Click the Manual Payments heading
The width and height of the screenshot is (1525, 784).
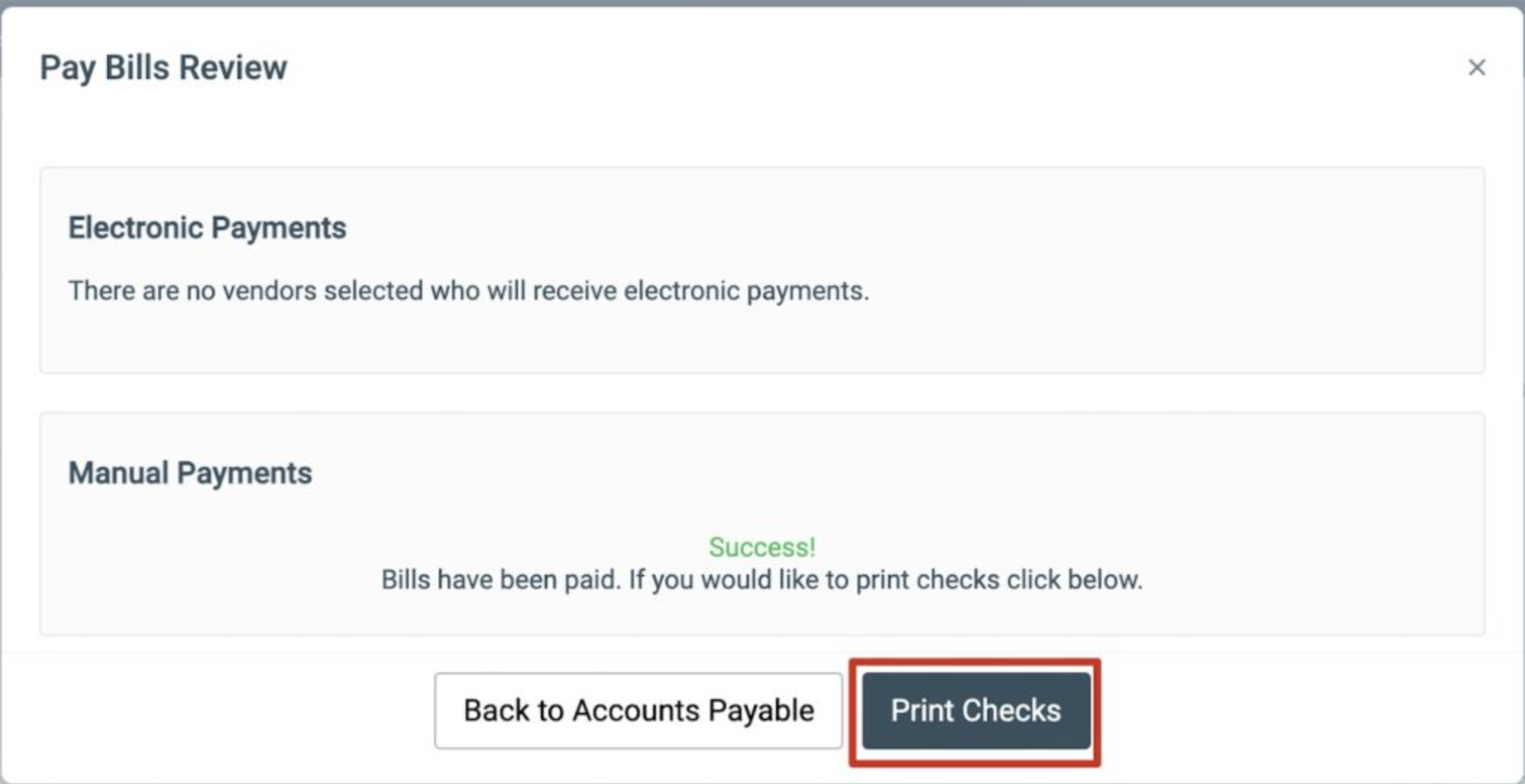(x=190, y=474)
